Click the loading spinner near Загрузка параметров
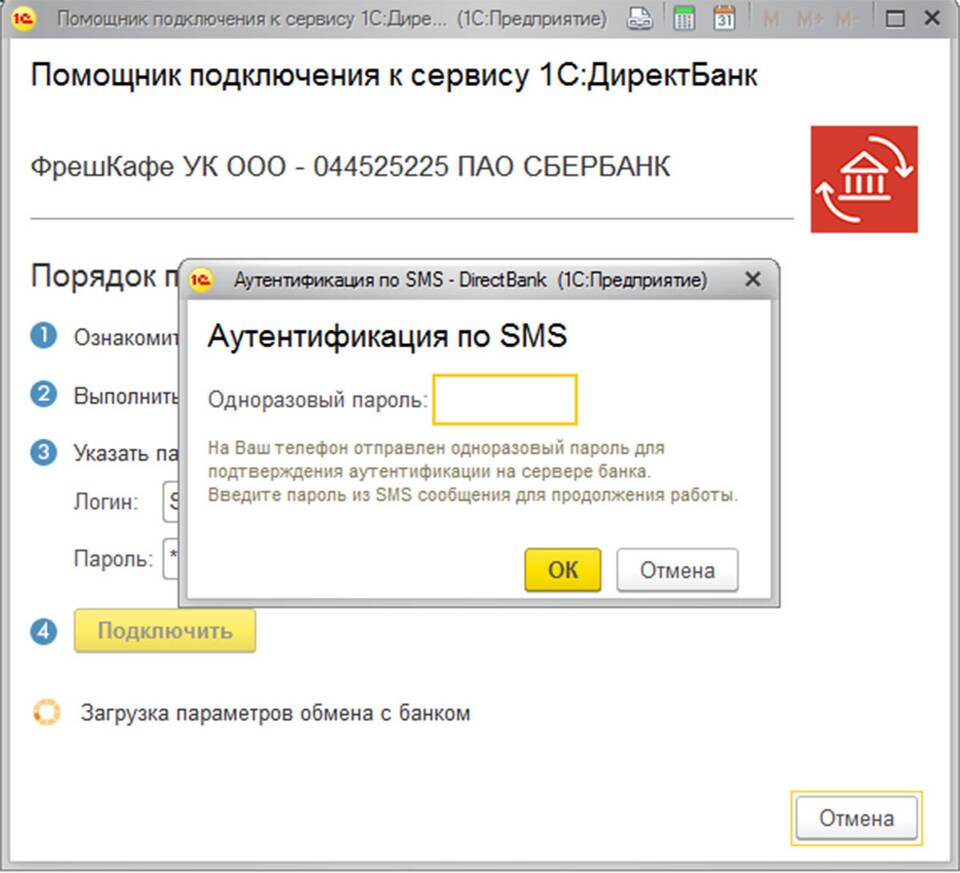 pyautogui.click(x=46, y=713)
